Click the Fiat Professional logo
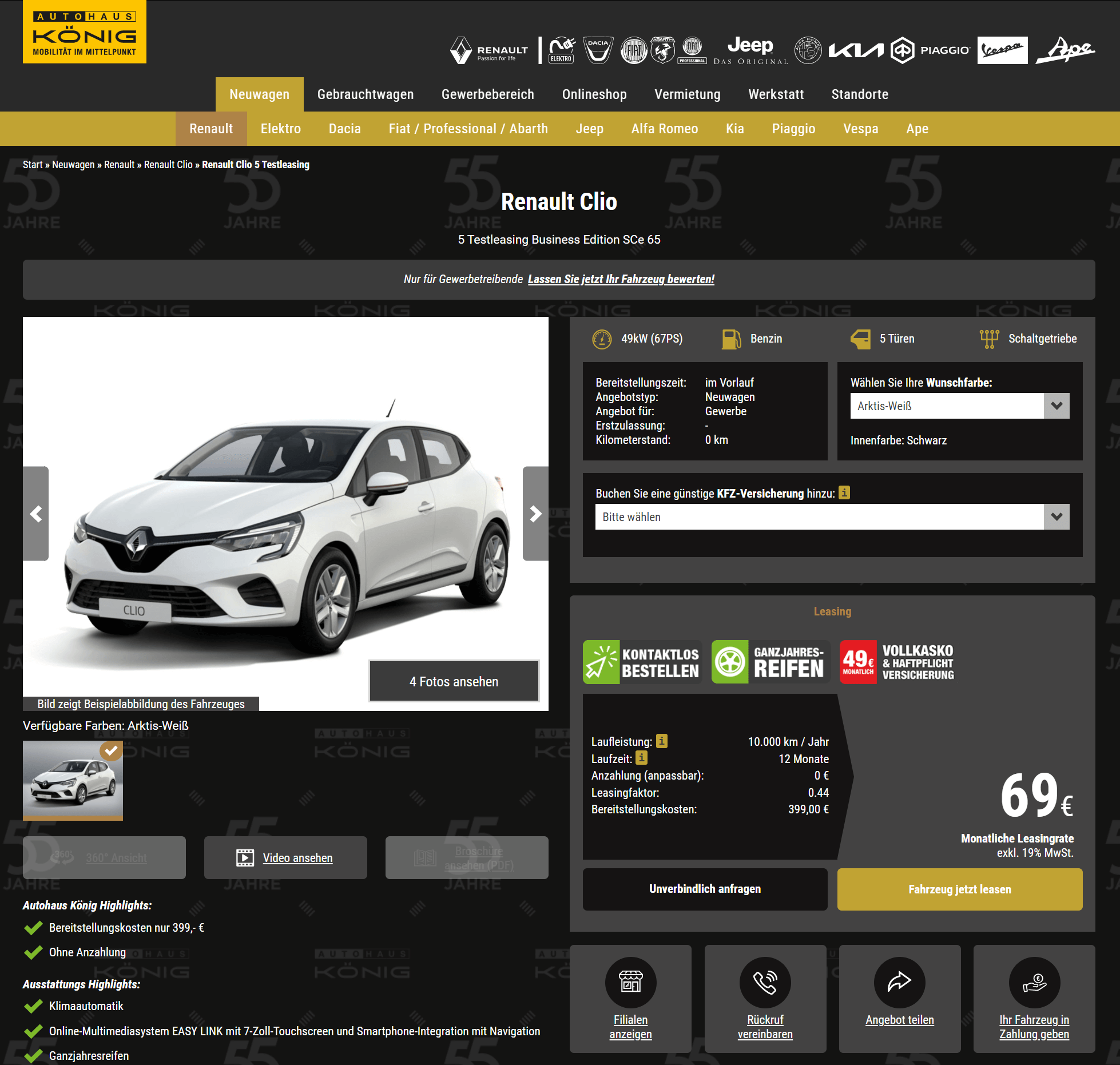 click(692, 50)
